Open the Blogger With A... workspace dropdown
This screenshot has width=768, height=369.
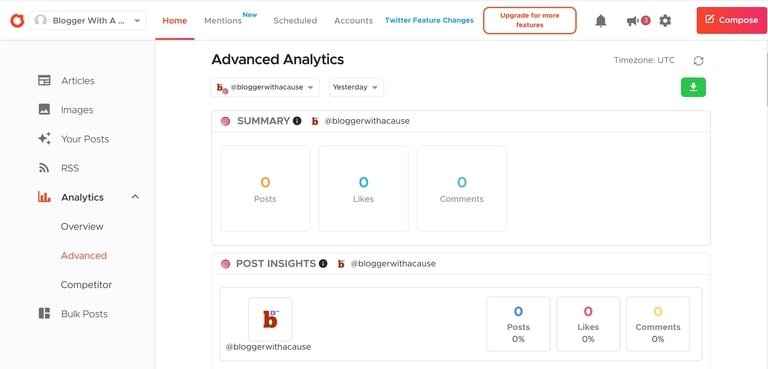point(87,21)
